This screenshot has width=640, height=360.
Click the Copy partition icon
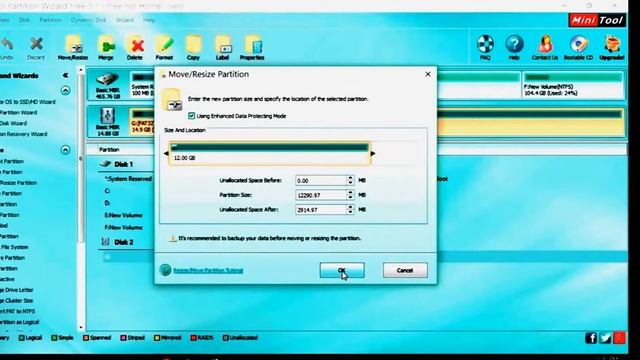[193, 44]
